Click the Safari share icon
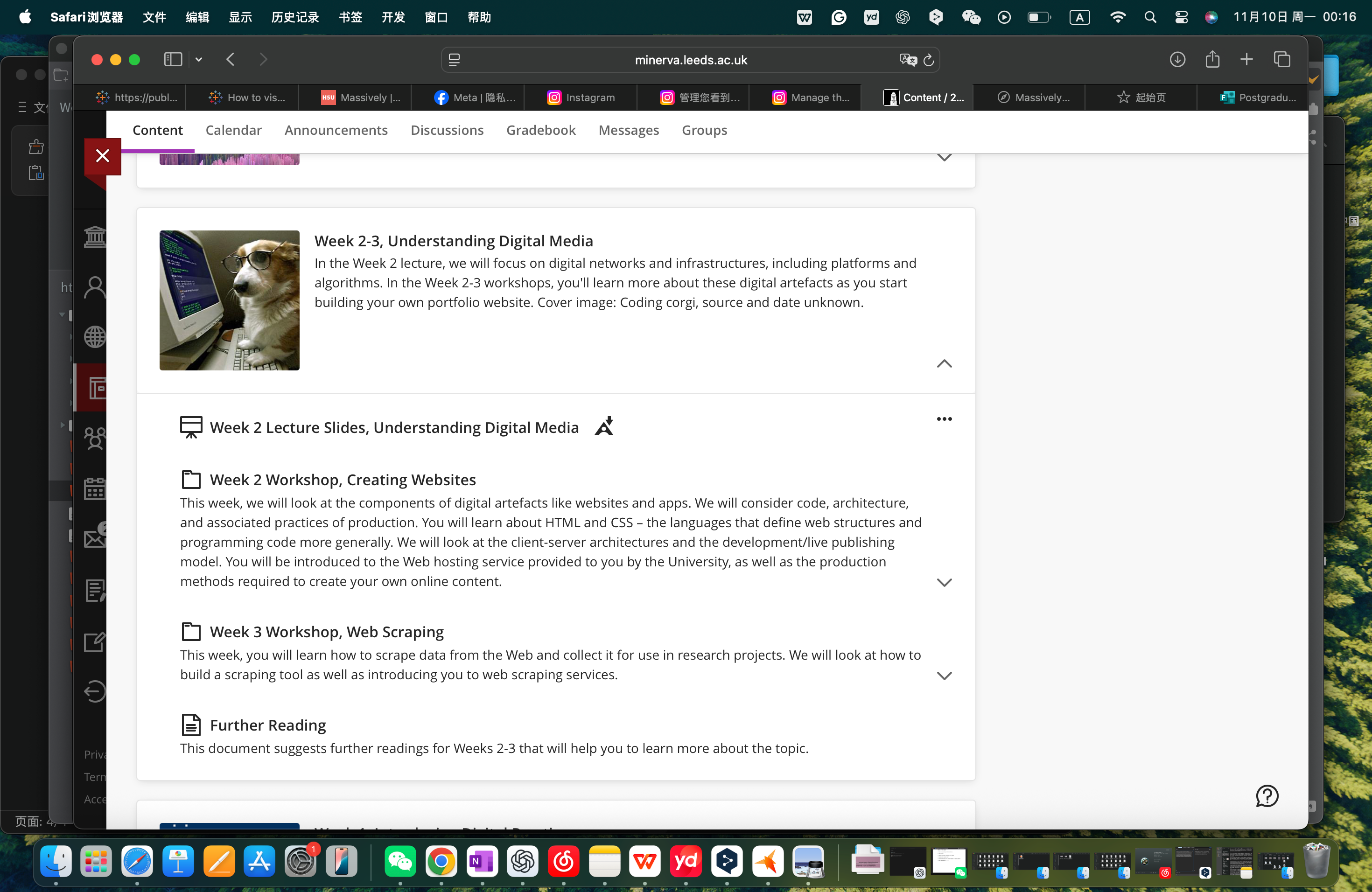The width and height of the screenshot is (1372, 892). (x=1212, y=59)
